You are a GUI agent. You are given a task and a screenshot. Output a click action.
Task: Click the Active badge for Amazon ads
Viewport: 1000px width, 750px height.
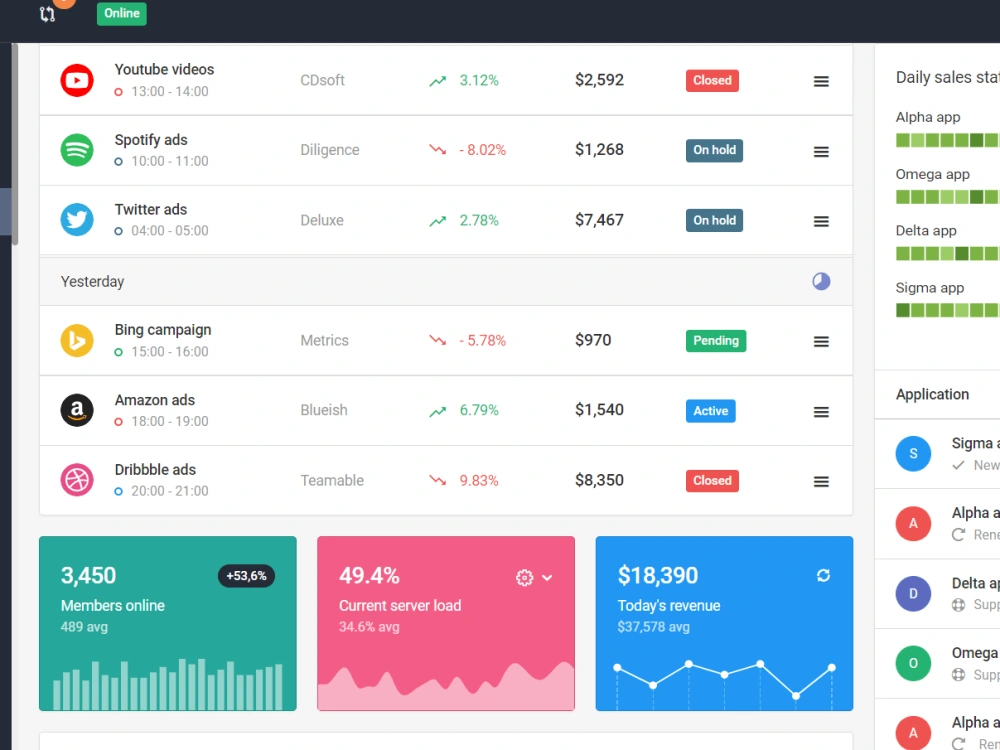(x=710, y=411)
